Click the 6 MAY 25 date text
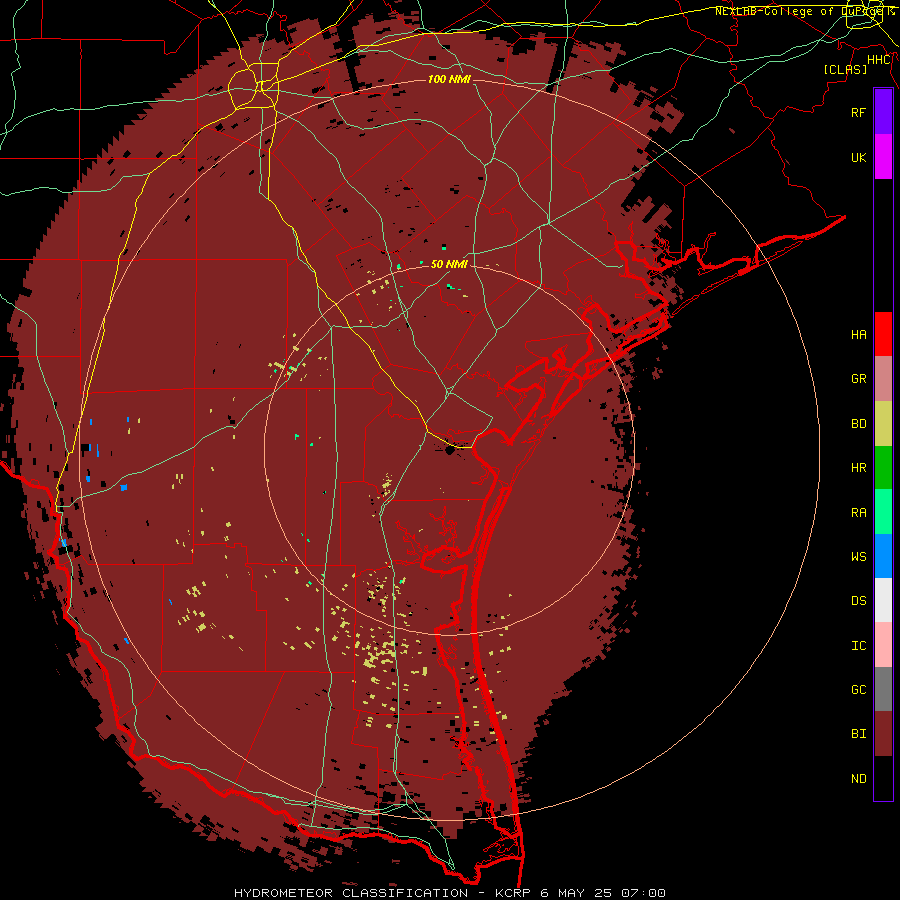 pyautogui.click(x=576, y=893)
